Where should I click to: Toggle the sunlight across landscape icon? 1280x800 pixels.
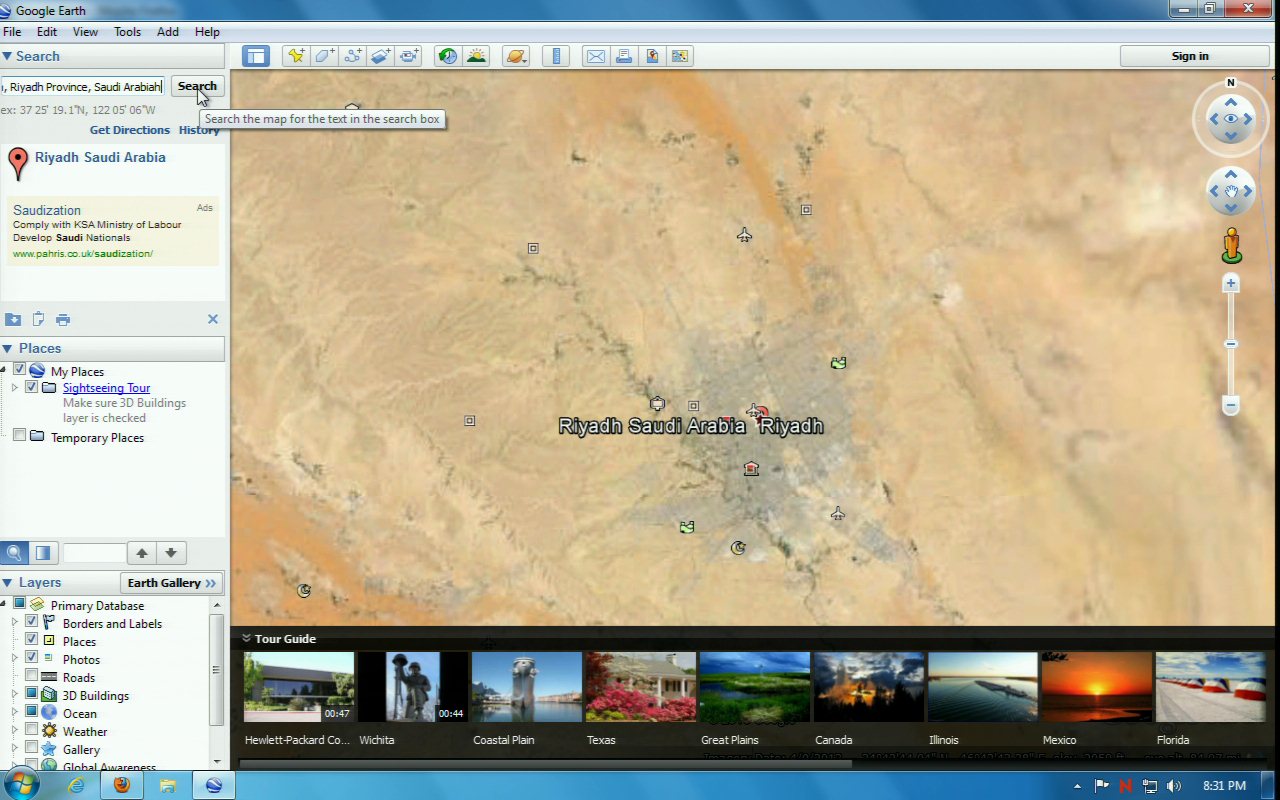tap(476, 56)
